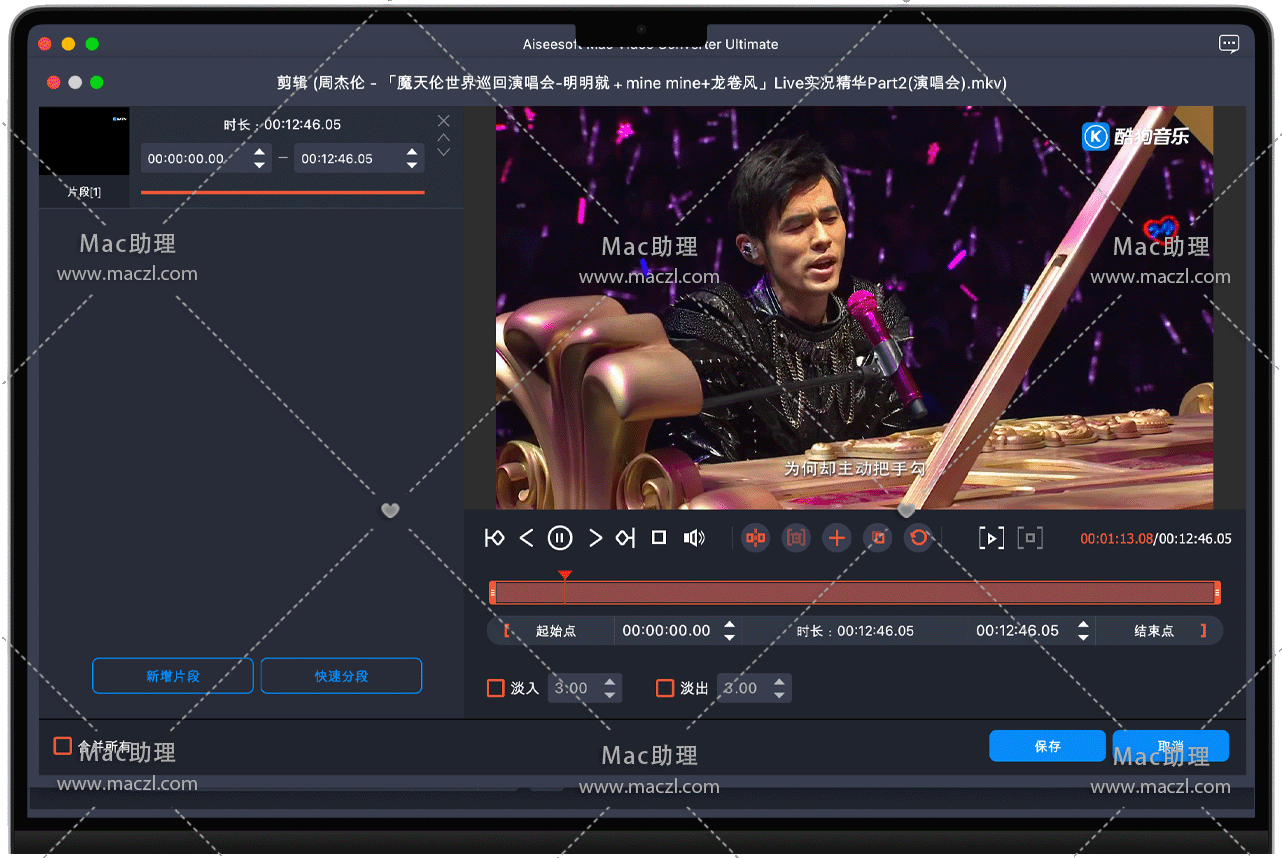The image size is (1282, 858).
Task: Increase the 淡入 fade-in duration stepper
Action: 610,681
